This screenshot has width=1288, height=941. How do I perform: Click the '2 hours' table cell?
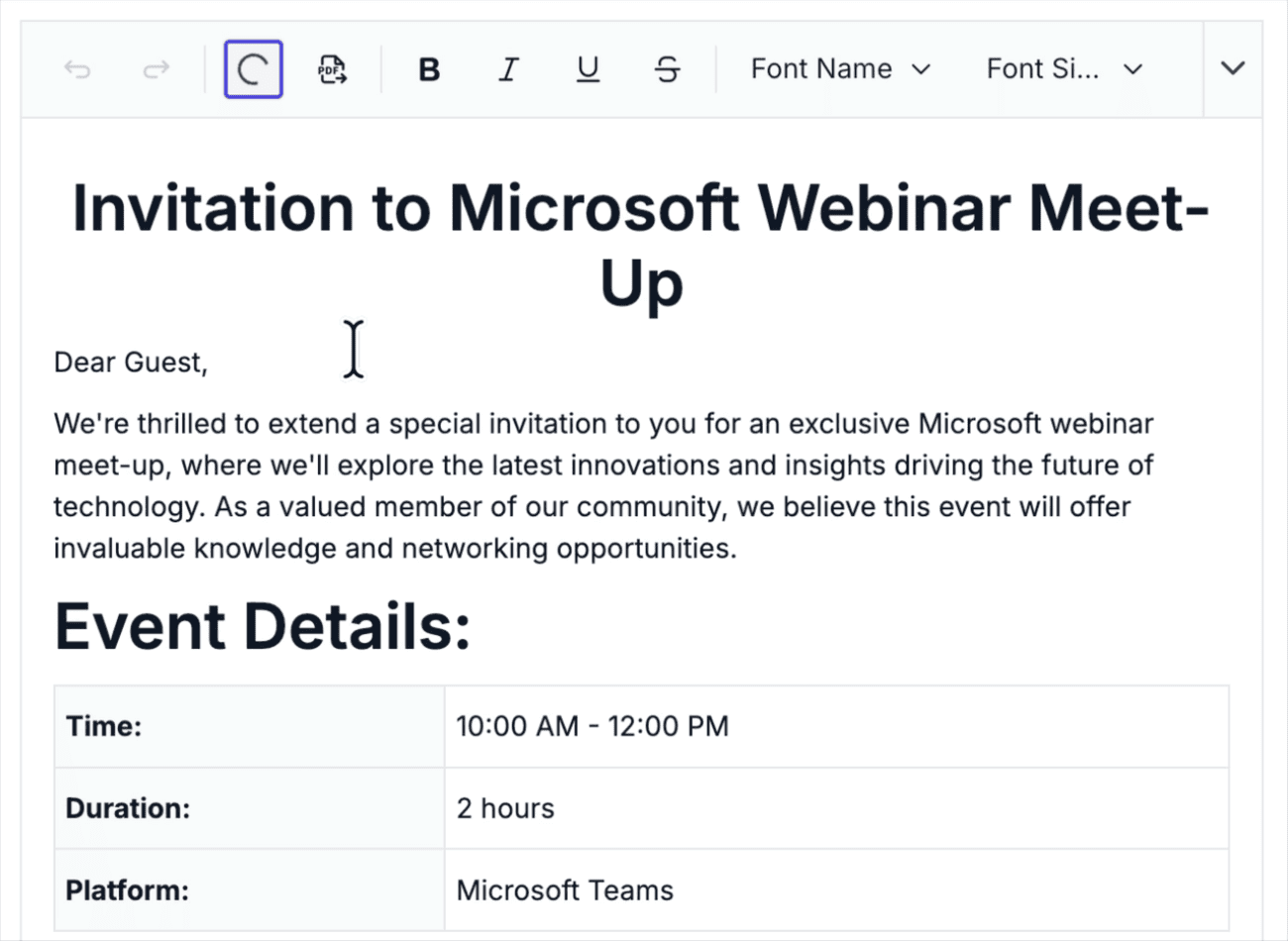click(836, 808)
